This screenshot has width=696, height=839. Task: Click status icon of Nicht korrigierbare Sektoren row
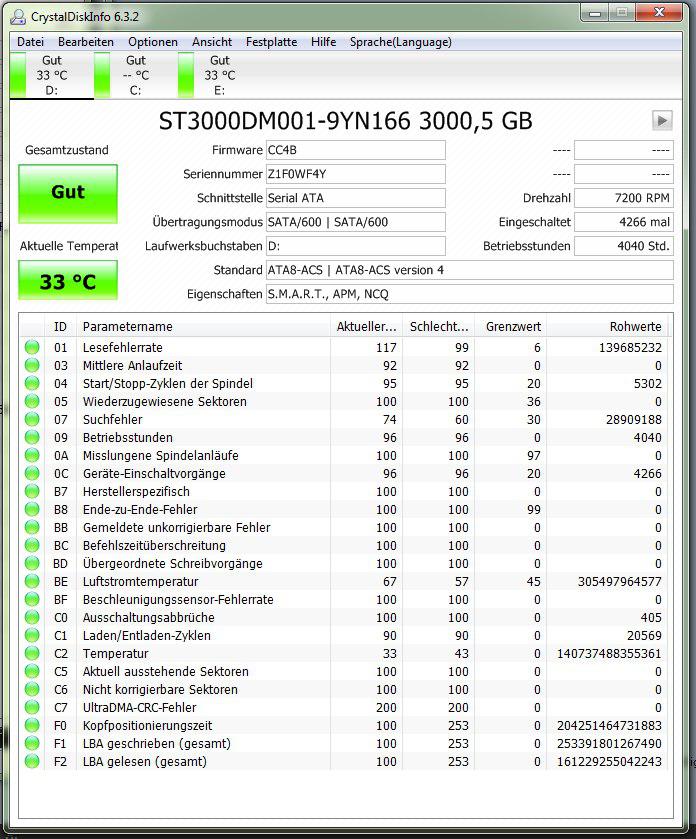[x=32, y=689]
